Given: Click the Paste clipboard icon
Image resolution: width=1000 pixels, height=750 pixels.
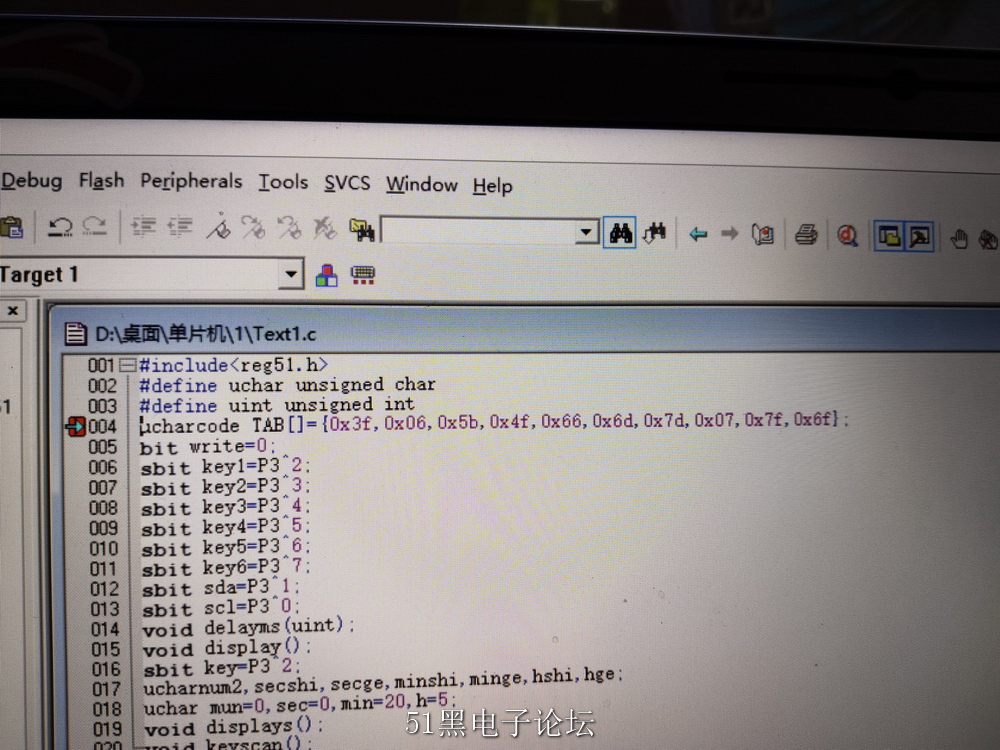Looking at the screenshot, I should click(11, 227).
